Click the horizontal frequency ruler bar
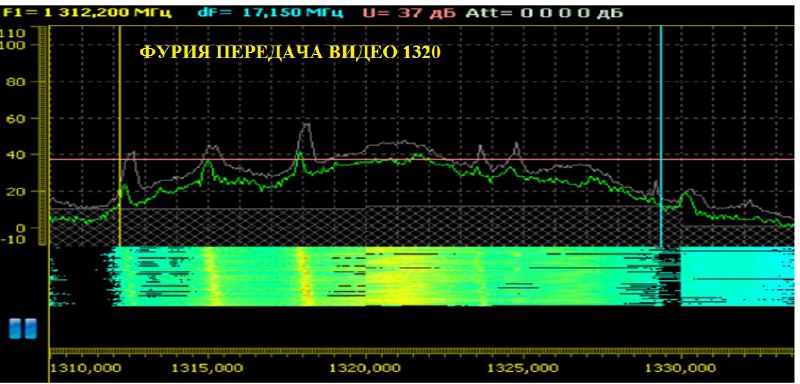This screenshot has height=384, width=800. [x=421, y=351]
